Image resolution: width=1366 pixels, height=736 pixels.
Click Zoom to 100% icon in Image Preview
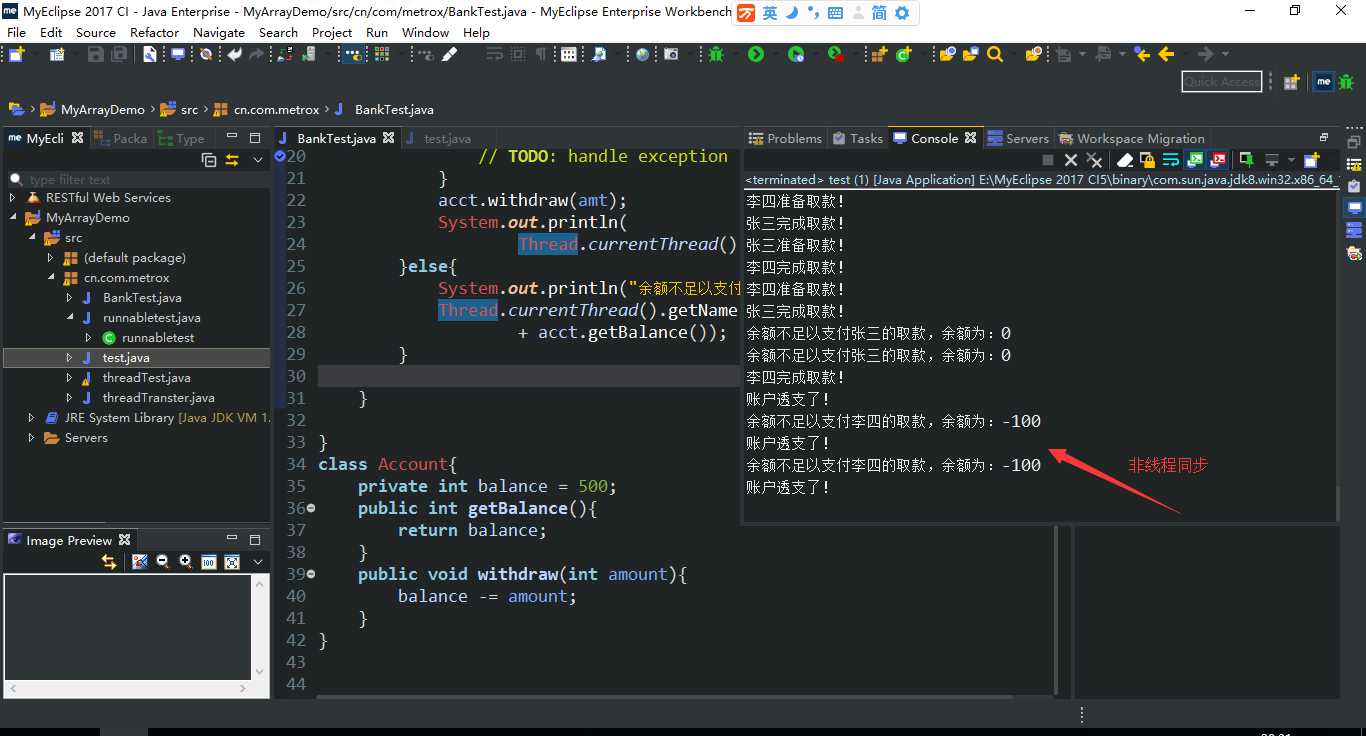(x=208, y=562)
